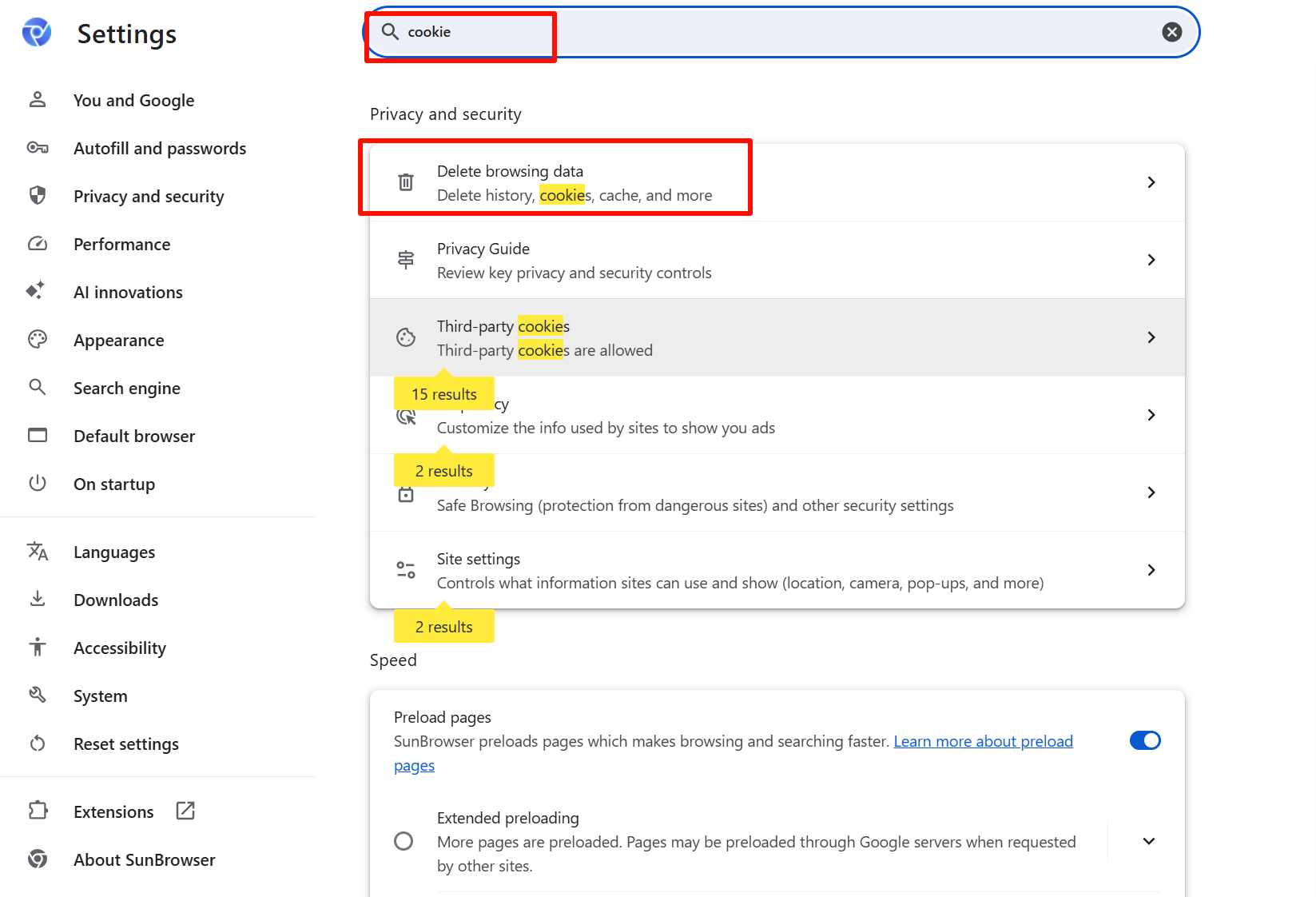This screenshot has height=897, width=1316.
Task: Open Autofill and passwords section
Action: (x=160, y=149)
